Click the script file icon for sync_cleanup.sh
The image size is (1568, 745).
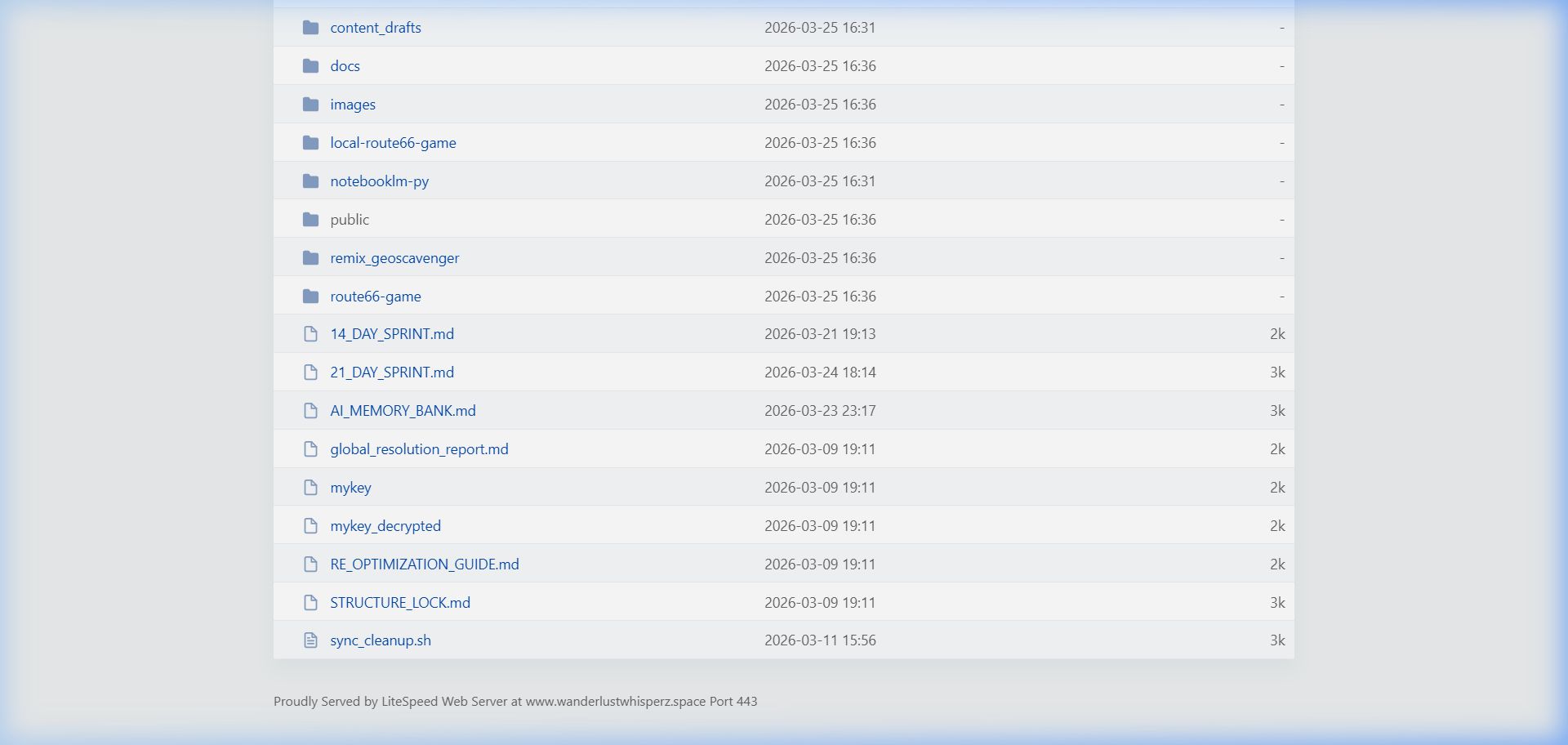pos(310,640)
